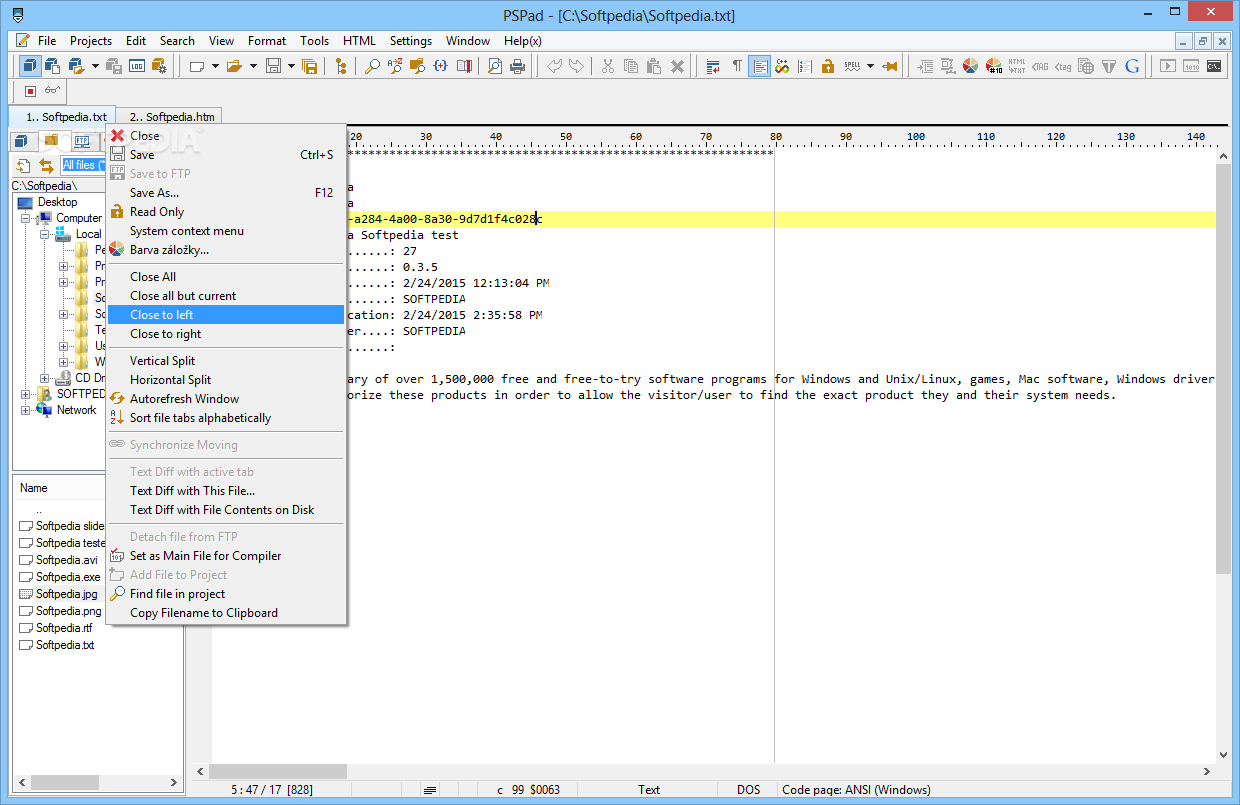Viewport: 1240px width, 805px height.
Task: Click the Search and replace A-Z icon
Action: 395,66
